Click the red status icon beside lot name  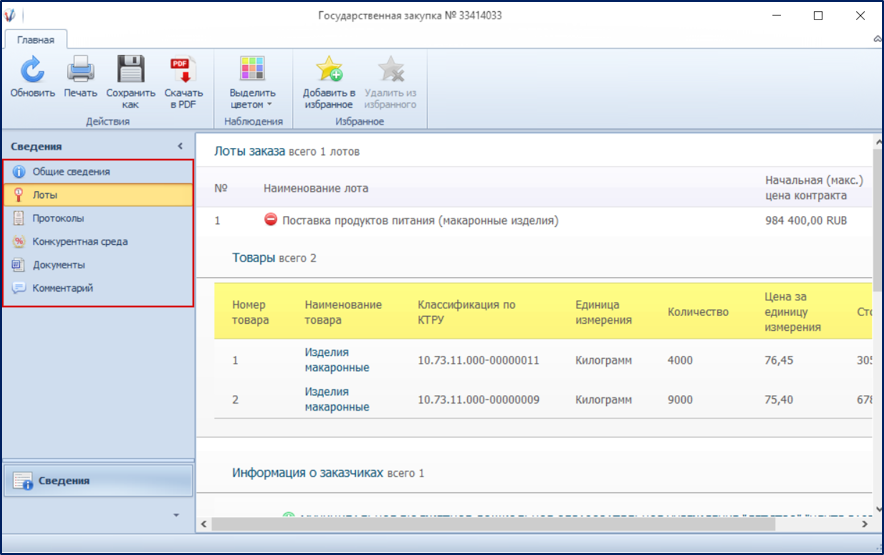click(x=271, y=219)
